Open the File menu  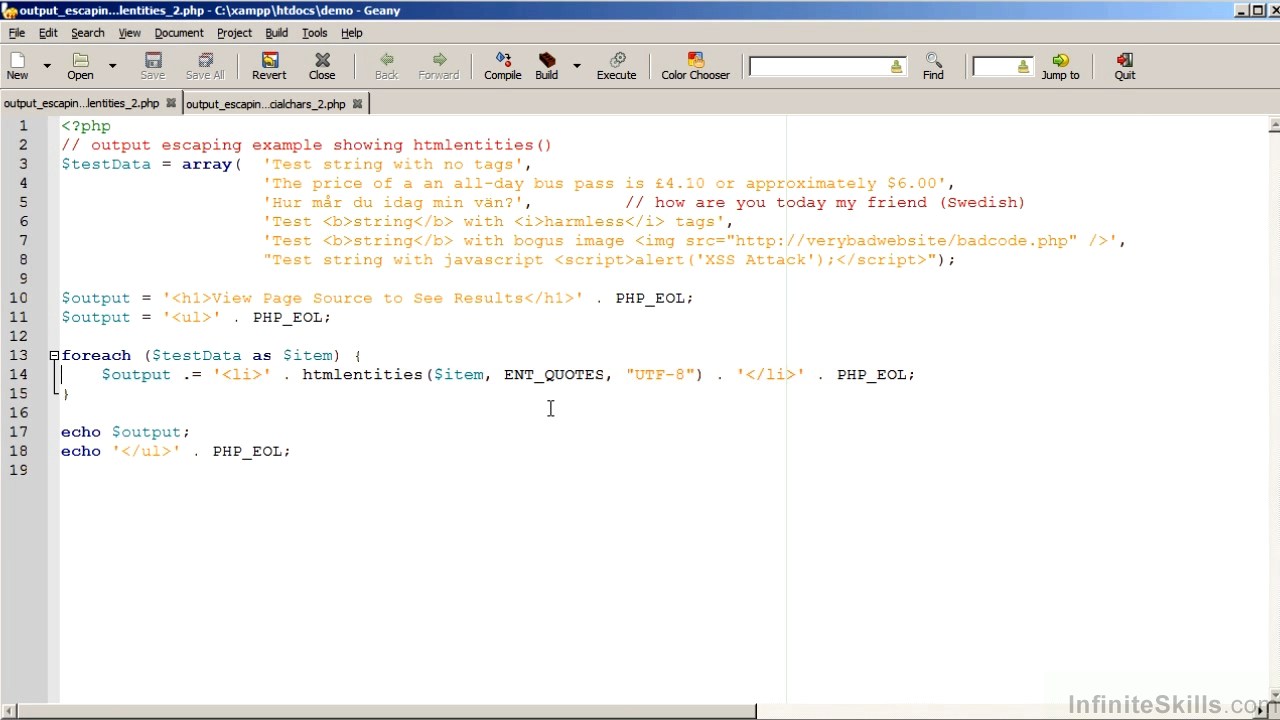point(17,33)
